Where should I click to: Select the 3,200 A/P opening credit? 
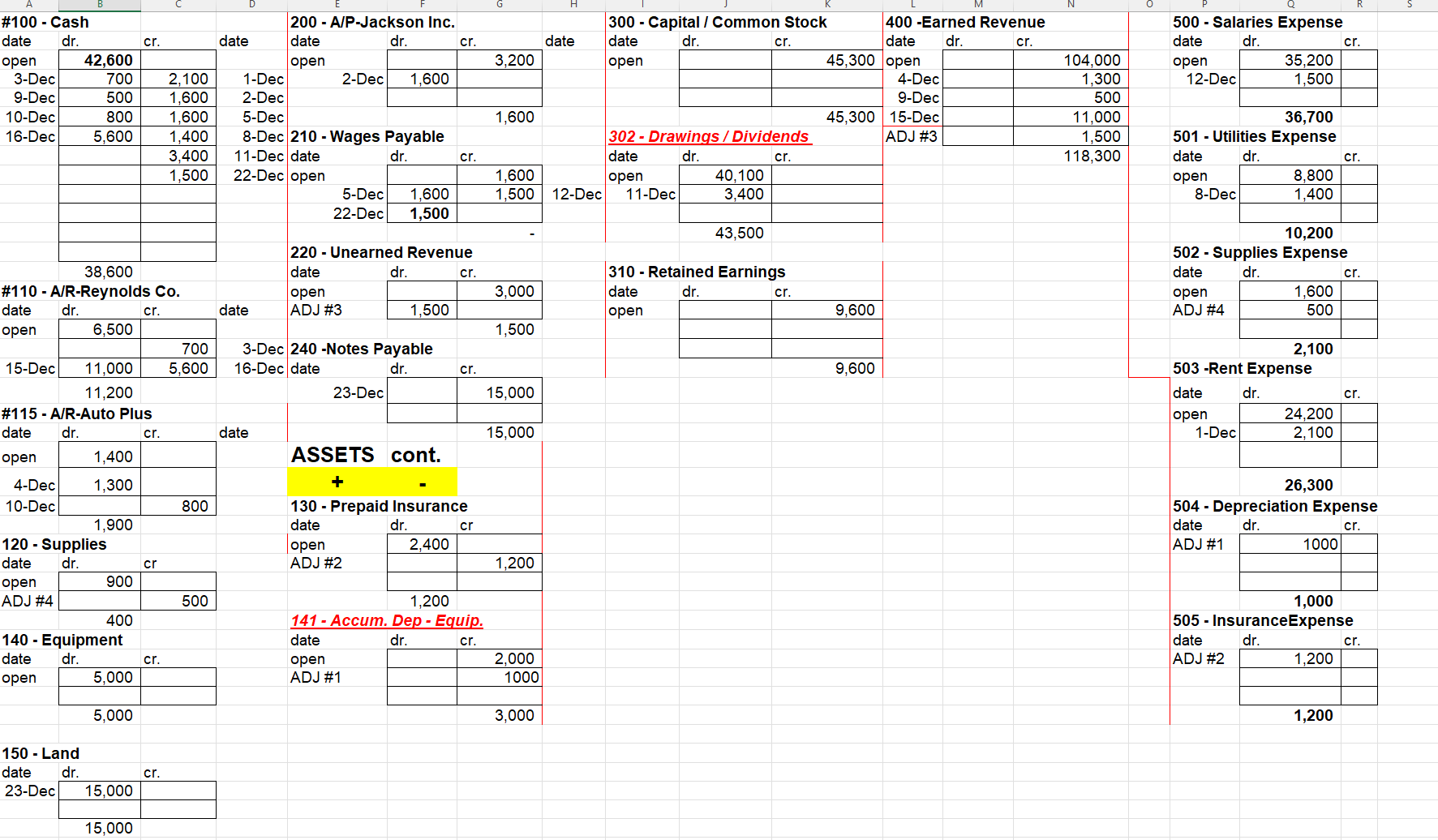pos(500,60)
